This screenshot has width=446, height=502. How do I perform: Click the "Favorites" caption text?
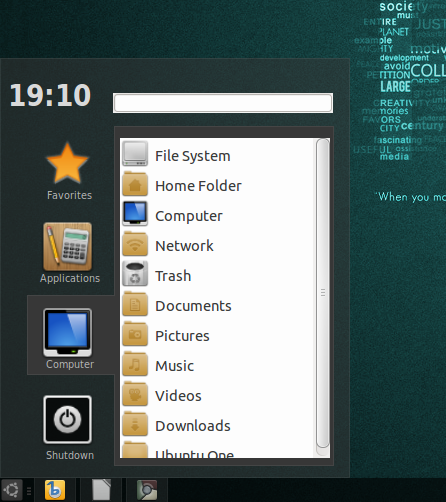[69, 195]
